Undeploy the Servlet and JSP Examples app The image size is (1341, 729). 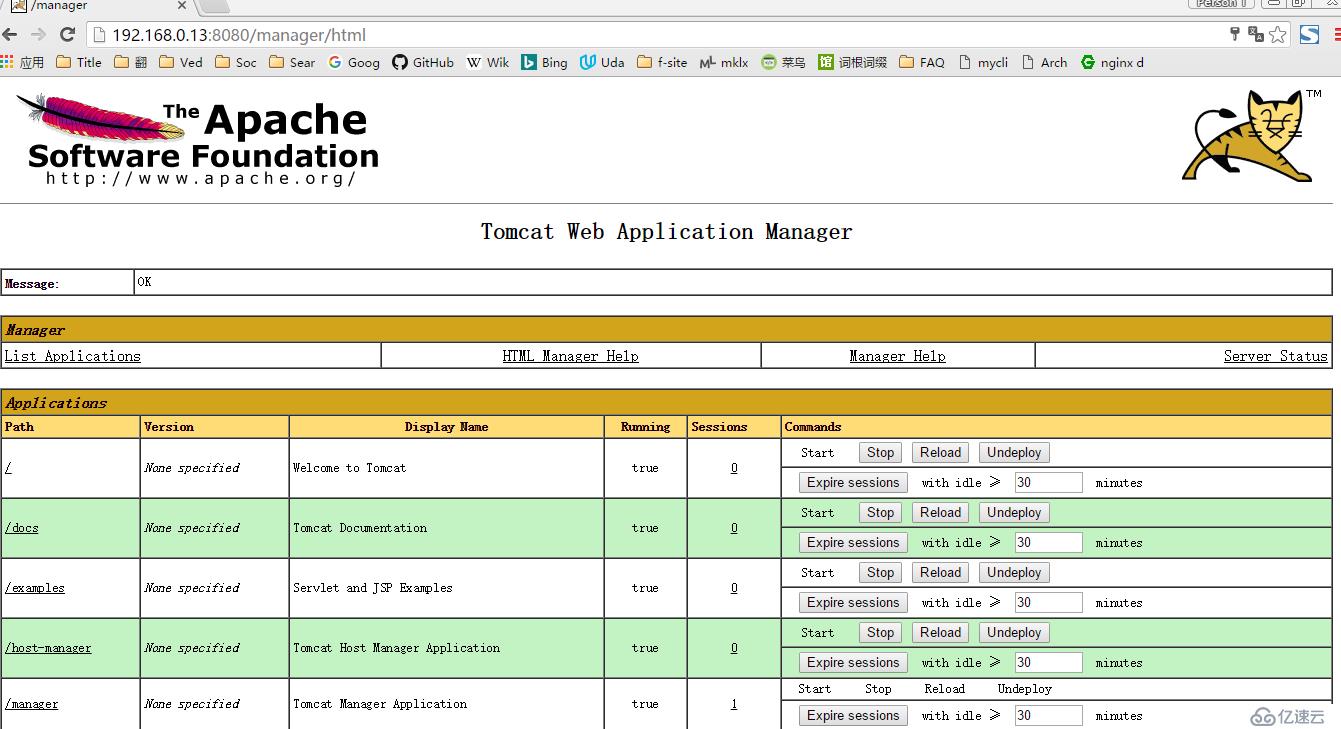click(1014, 573)
